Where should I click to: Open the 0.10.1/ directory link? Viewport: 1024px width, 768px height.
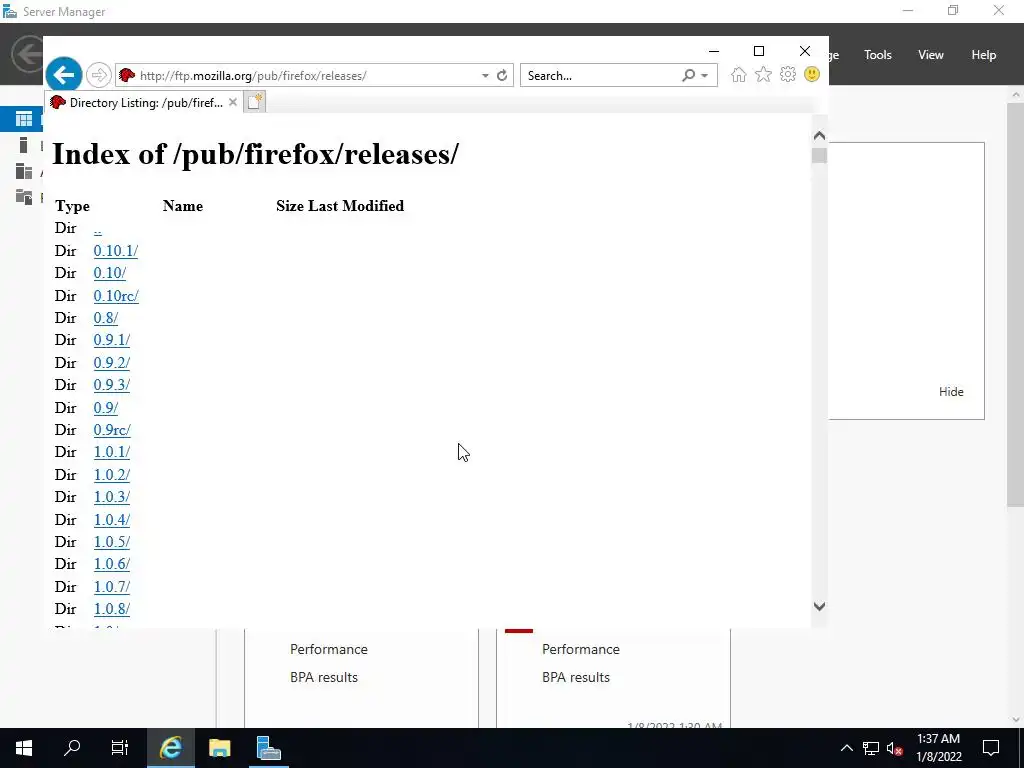(x=116, y=251)
